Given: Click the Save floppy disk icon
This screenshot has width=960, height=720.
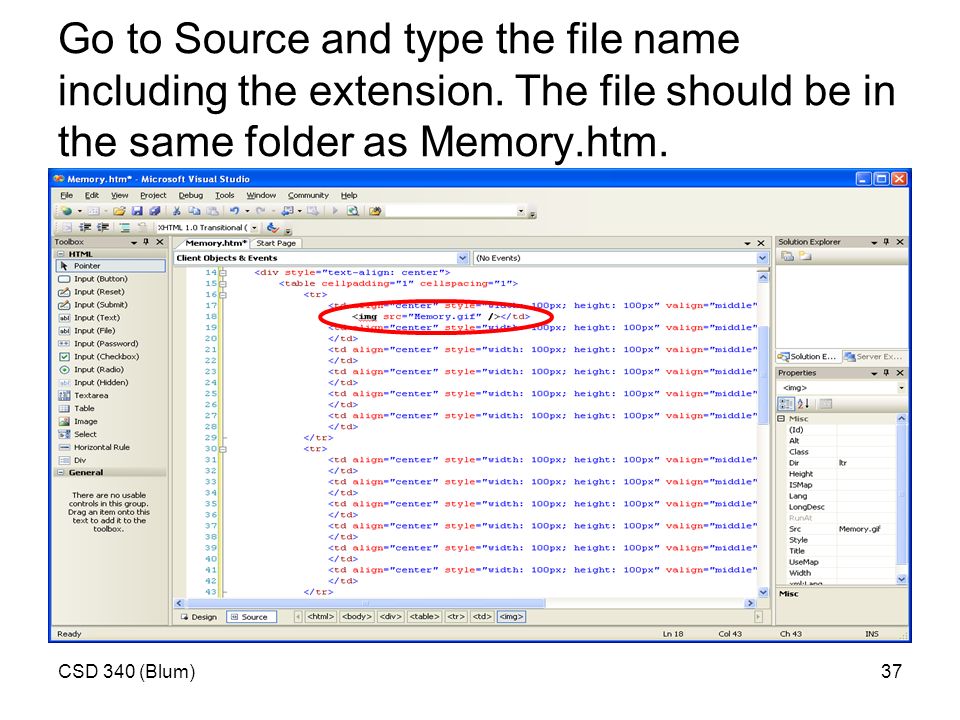Looking at the screenshot, I should (137, 211).
